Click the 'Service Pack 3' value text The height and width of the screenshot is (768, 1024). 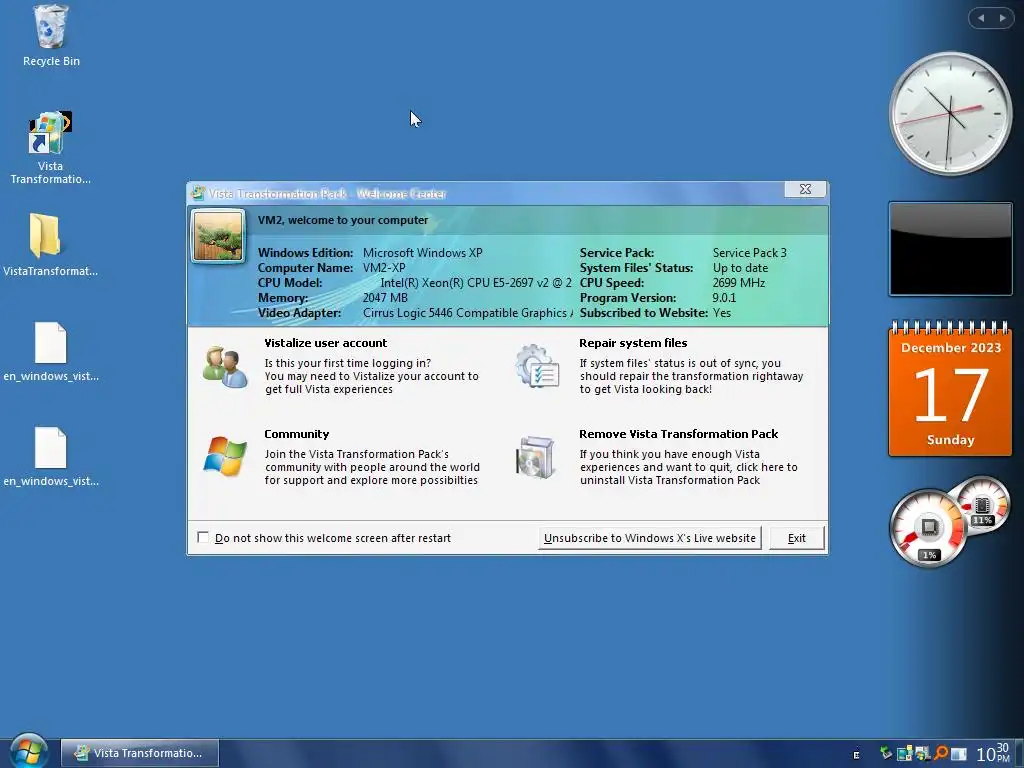tap(749, 253)
